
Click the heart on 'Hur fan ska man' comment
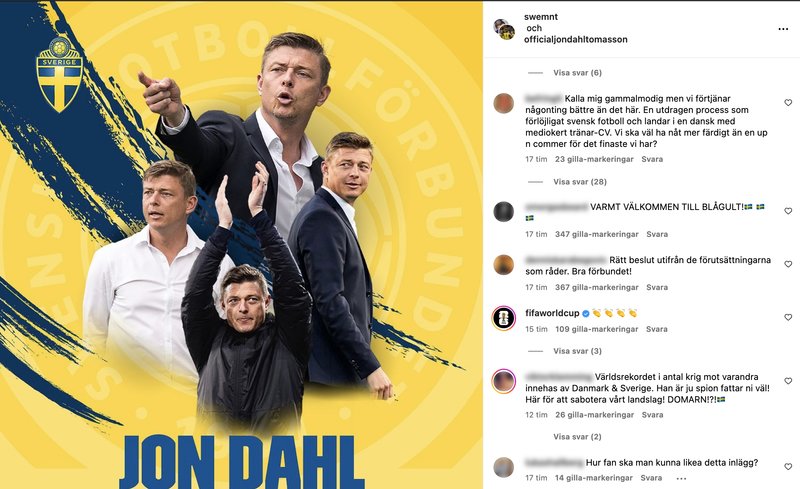(788, 467)
